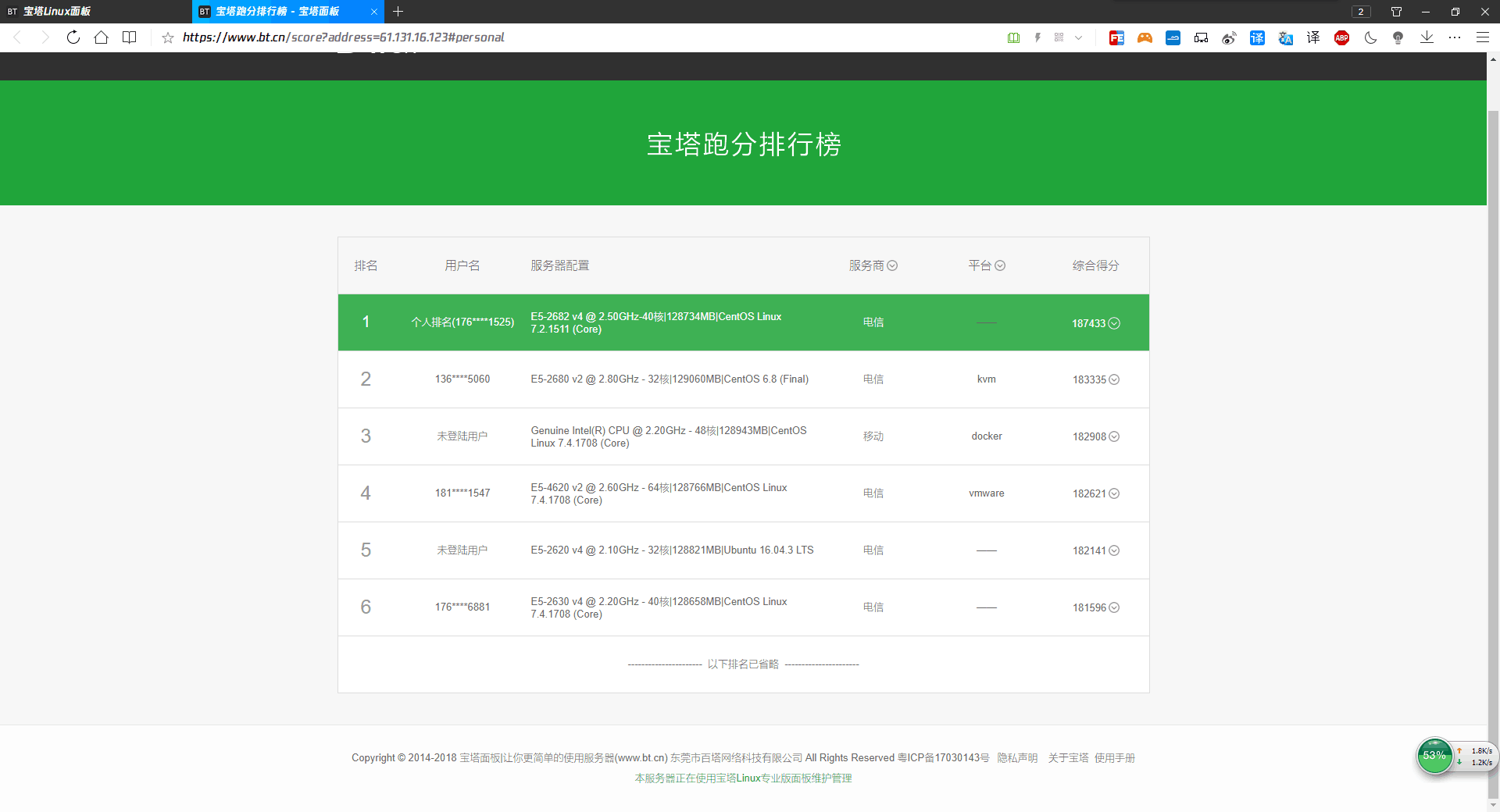The image size is (1500, 812).
Task: Click the light bulb icon in toolbar
Action: (1398, 37)
